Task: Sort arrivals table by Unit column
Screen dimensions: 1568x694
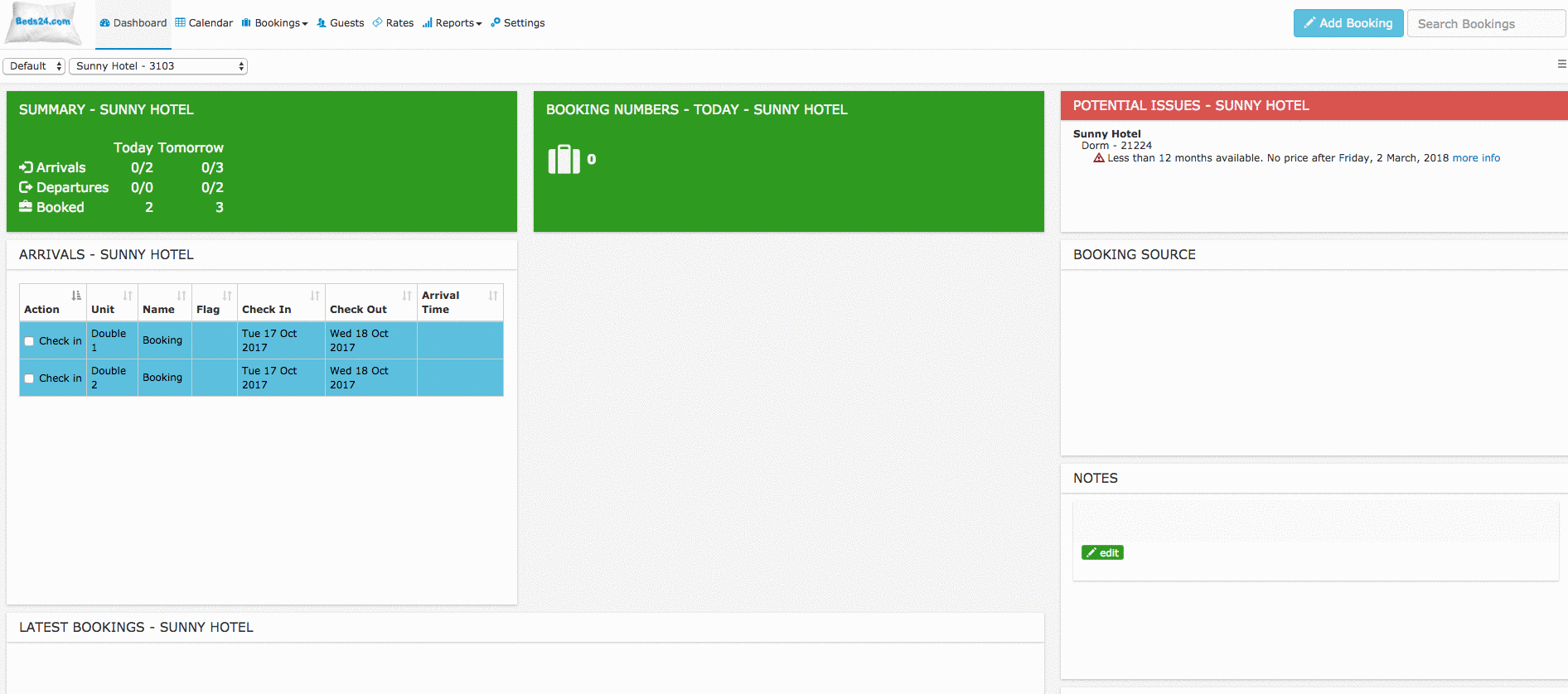Action: pos(112,302)
